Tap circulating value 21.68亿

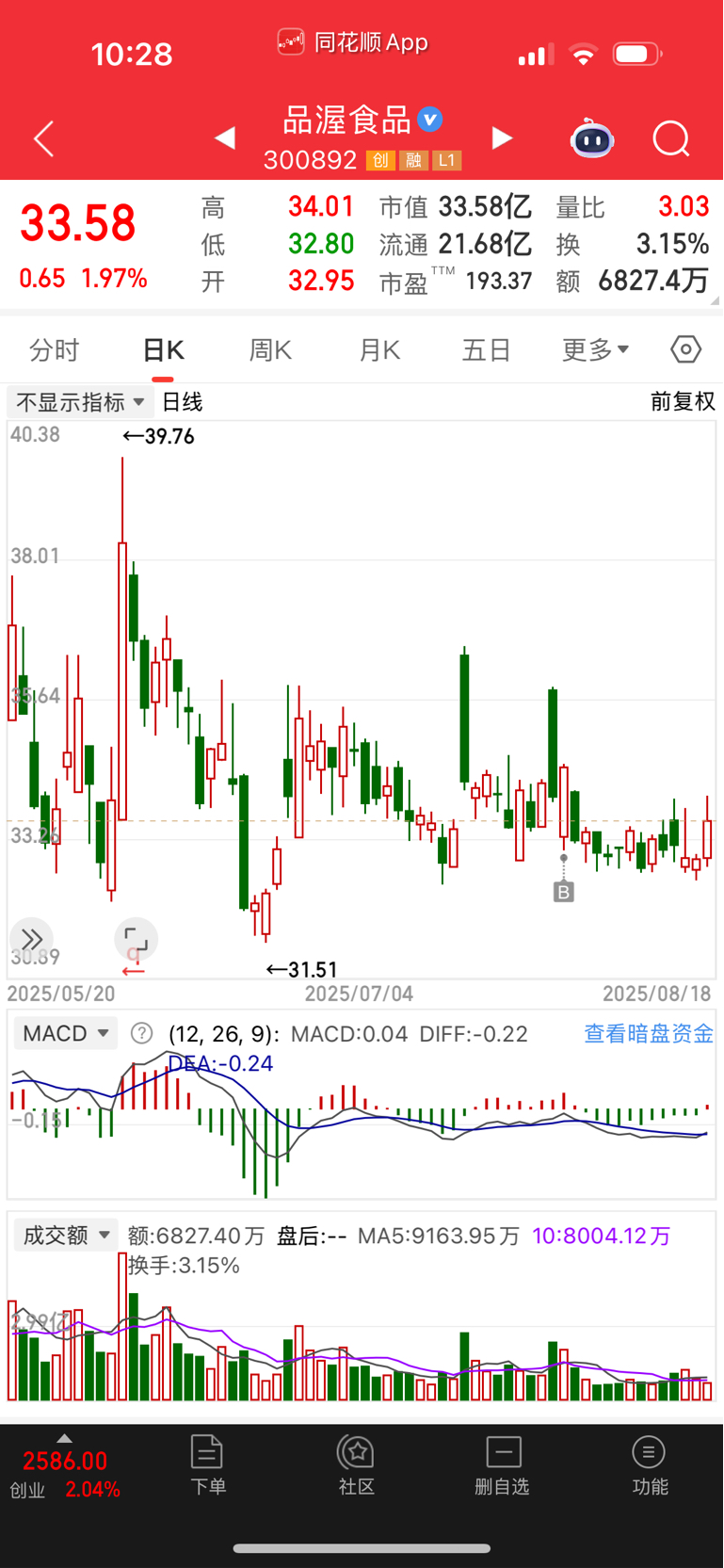[485, 244]
